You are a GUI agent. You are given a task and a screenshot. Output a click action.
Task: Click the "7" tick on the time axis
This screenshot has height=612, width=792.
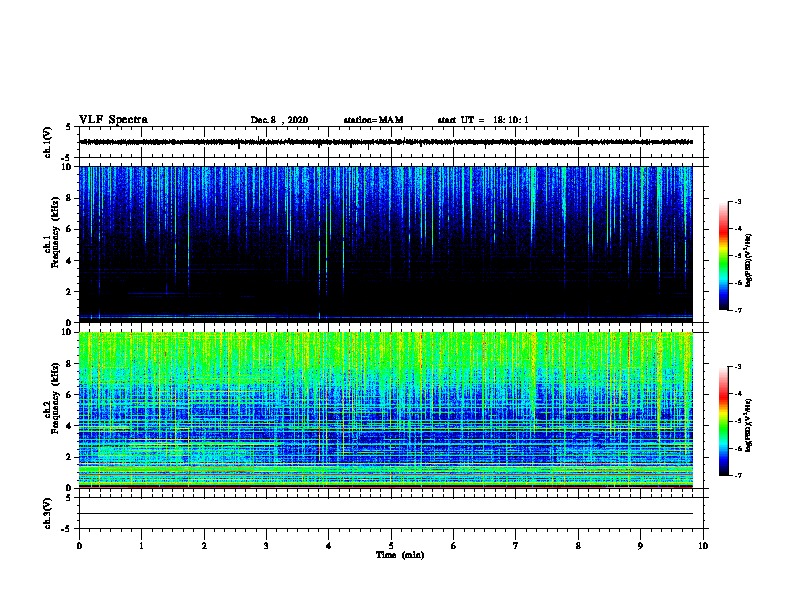[x=516, y=546]
